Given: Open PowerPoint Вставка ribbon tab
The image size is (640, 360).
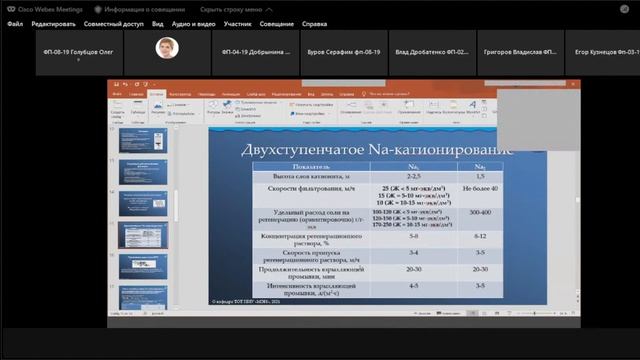Looking at the screenshot, I should (x=156, y=94).
